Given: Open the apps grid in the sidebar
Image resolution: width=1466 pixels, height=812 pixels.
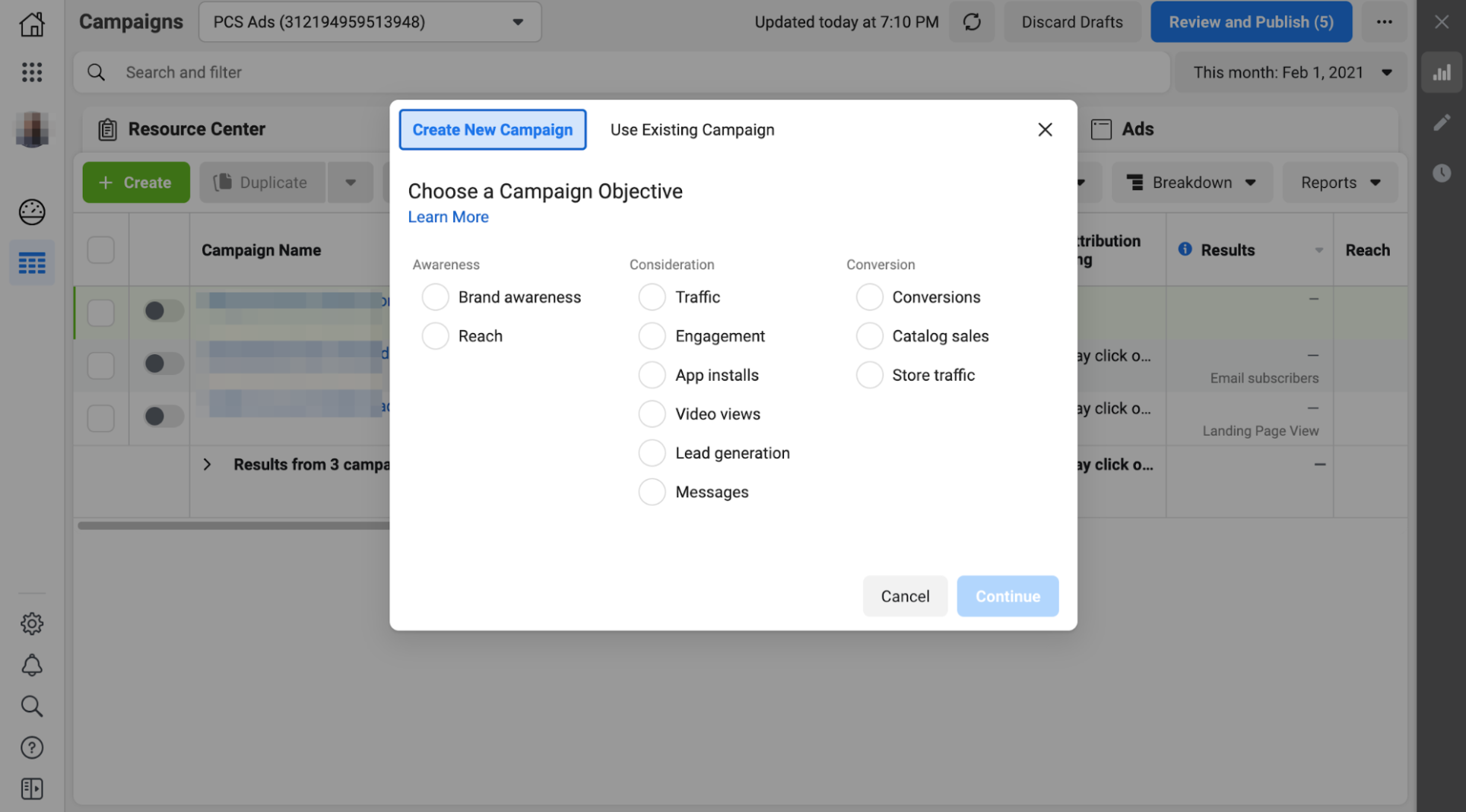Looking at the screenshot, I should 32,72.
